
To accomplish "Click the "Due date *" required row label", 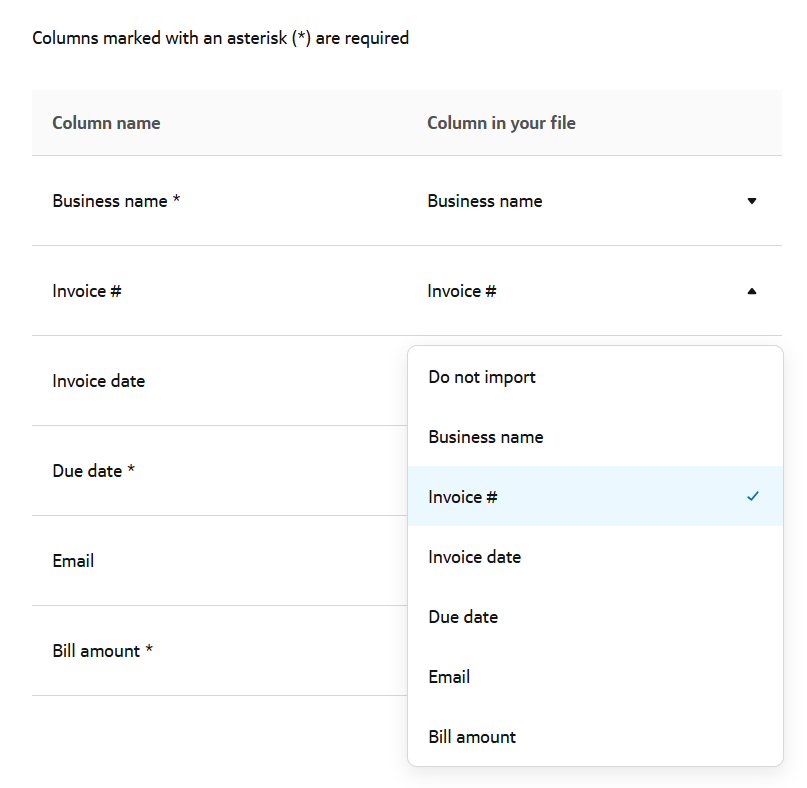I will [x=93, y=471].
